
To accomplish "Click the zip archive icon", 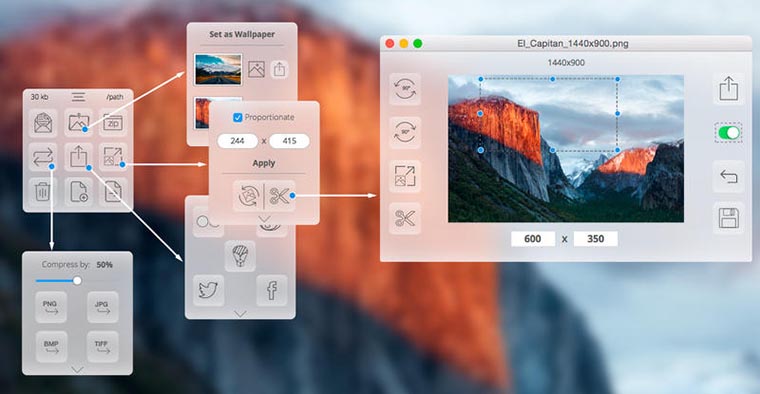I will click(113, 123).
